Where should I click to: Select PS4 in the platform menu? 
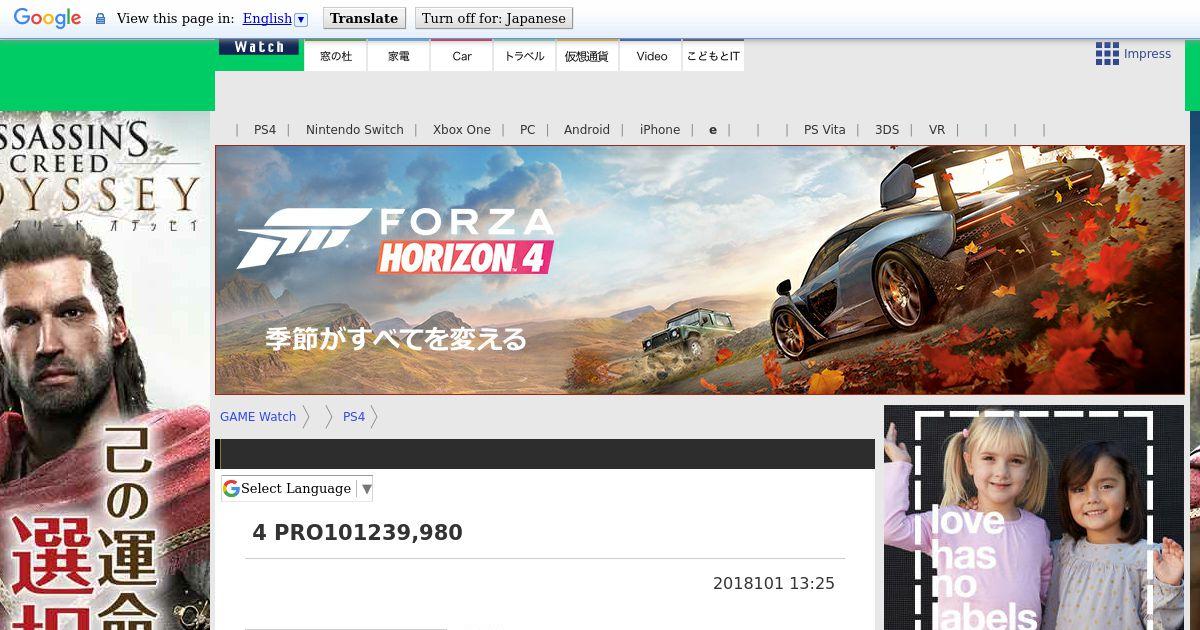(265, 130)
